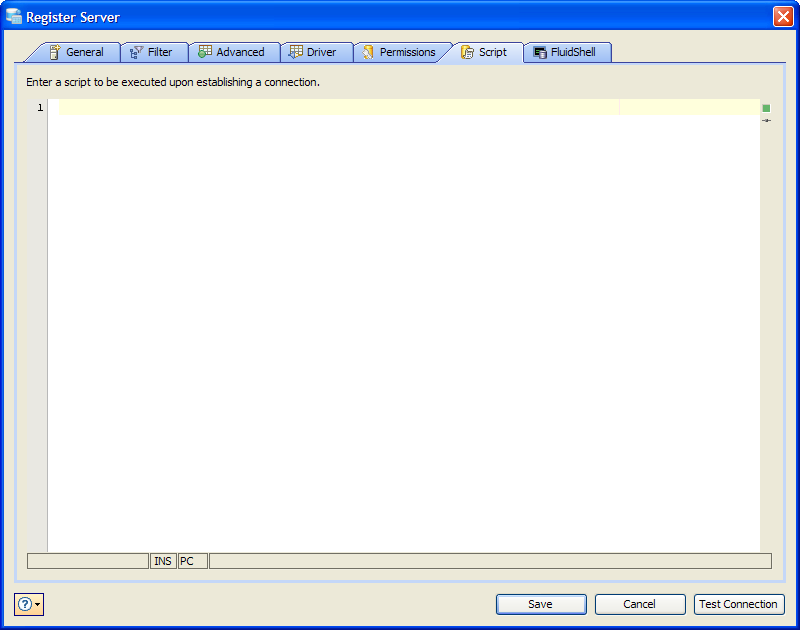Click the Cancel button

640,604
